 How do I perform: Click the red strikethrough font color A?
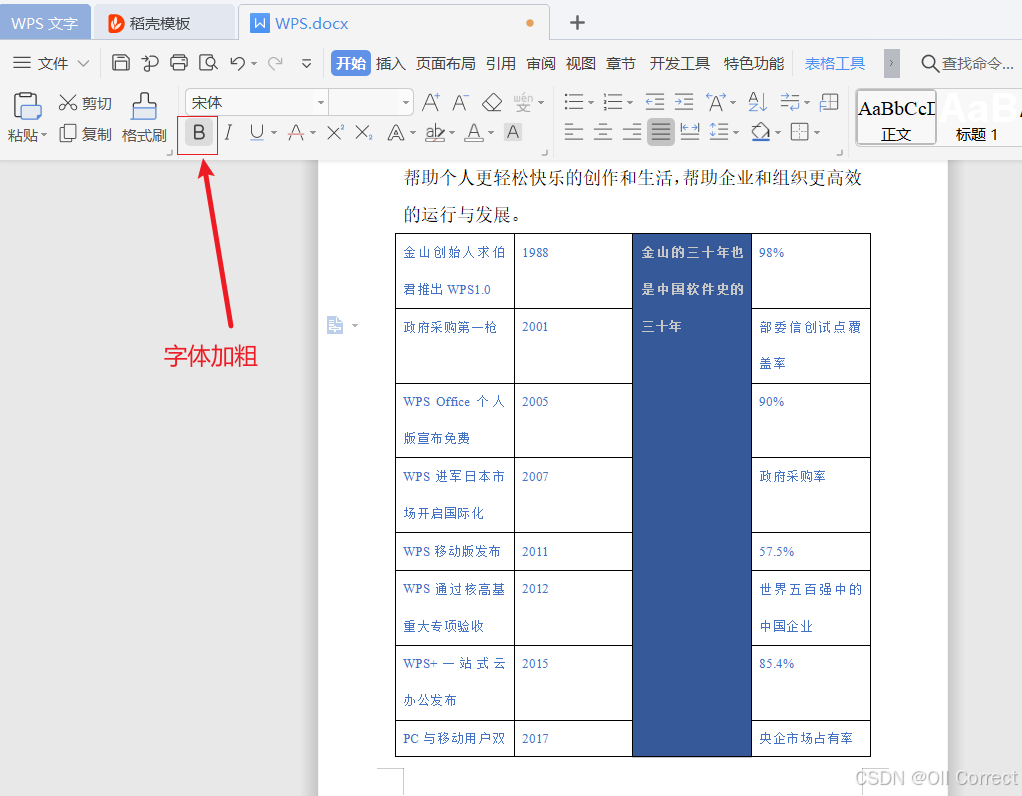(x=296, y=133)
